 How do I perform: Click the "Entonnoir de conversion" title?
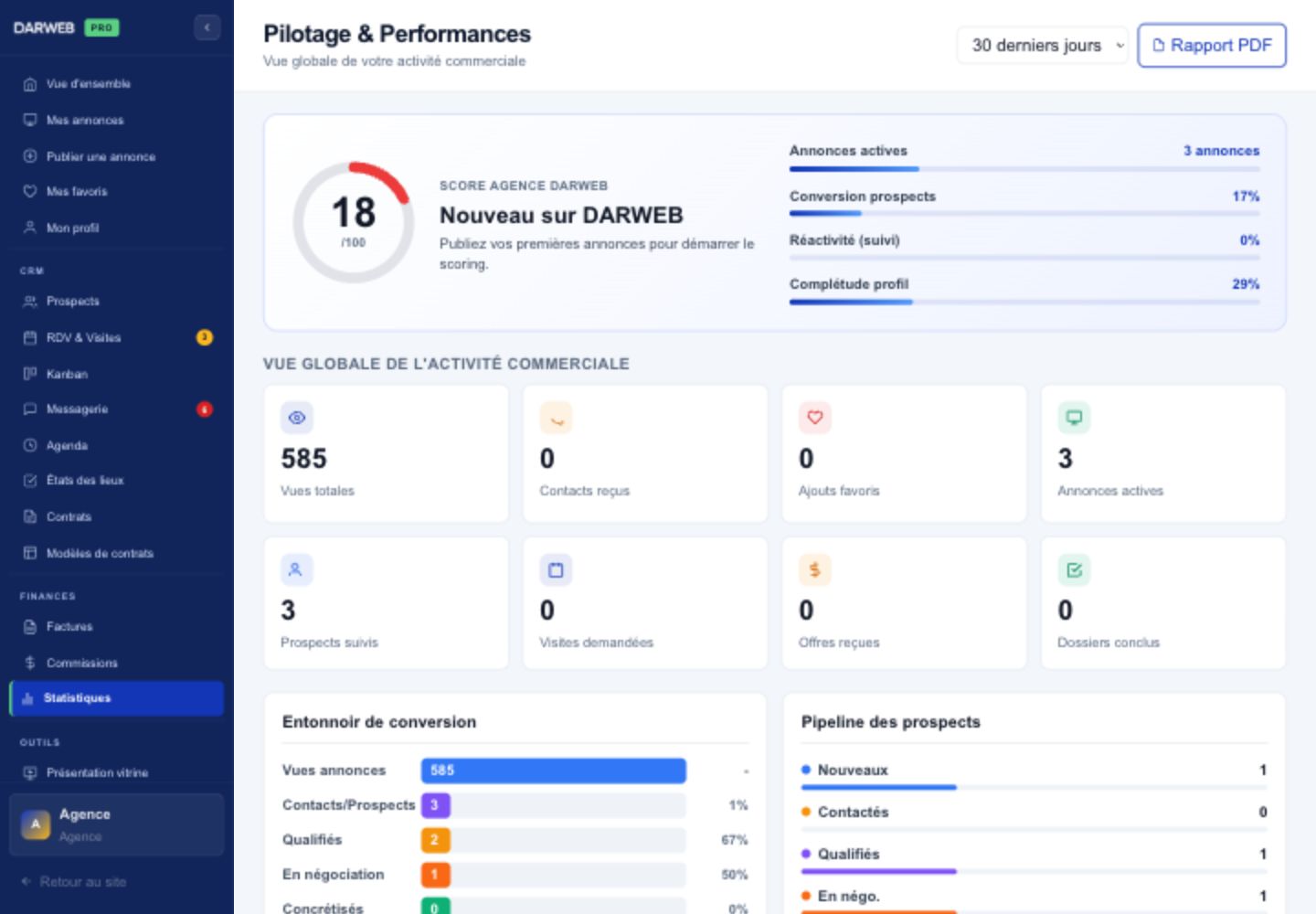(x=379, y=722)
